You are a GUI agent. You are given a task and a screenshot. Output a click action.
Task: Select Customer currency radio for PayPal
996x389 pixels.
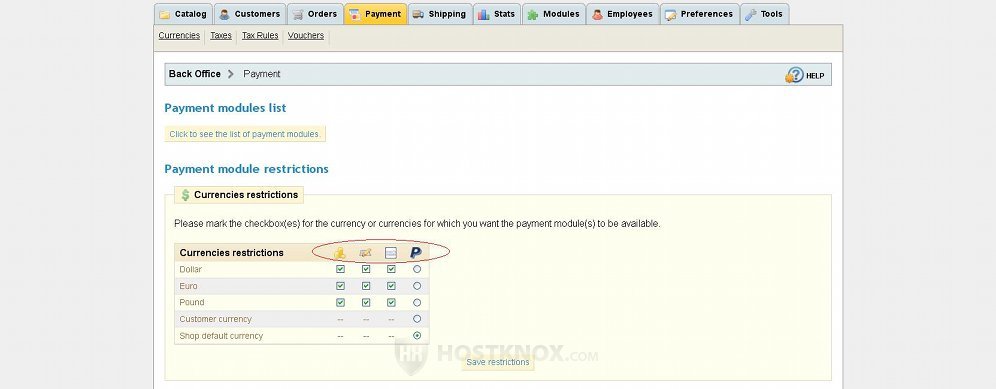click(x=417, y=319)
